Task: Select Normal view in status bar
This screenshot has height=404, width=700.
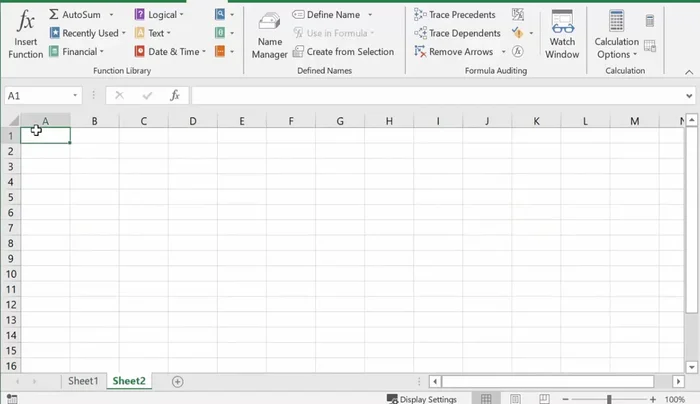Action: tap(487, 398)
